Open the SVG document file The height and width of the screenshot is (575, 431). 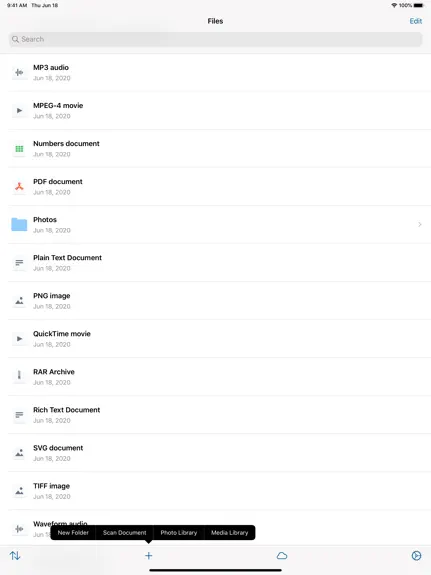click(x=219, y=453)
